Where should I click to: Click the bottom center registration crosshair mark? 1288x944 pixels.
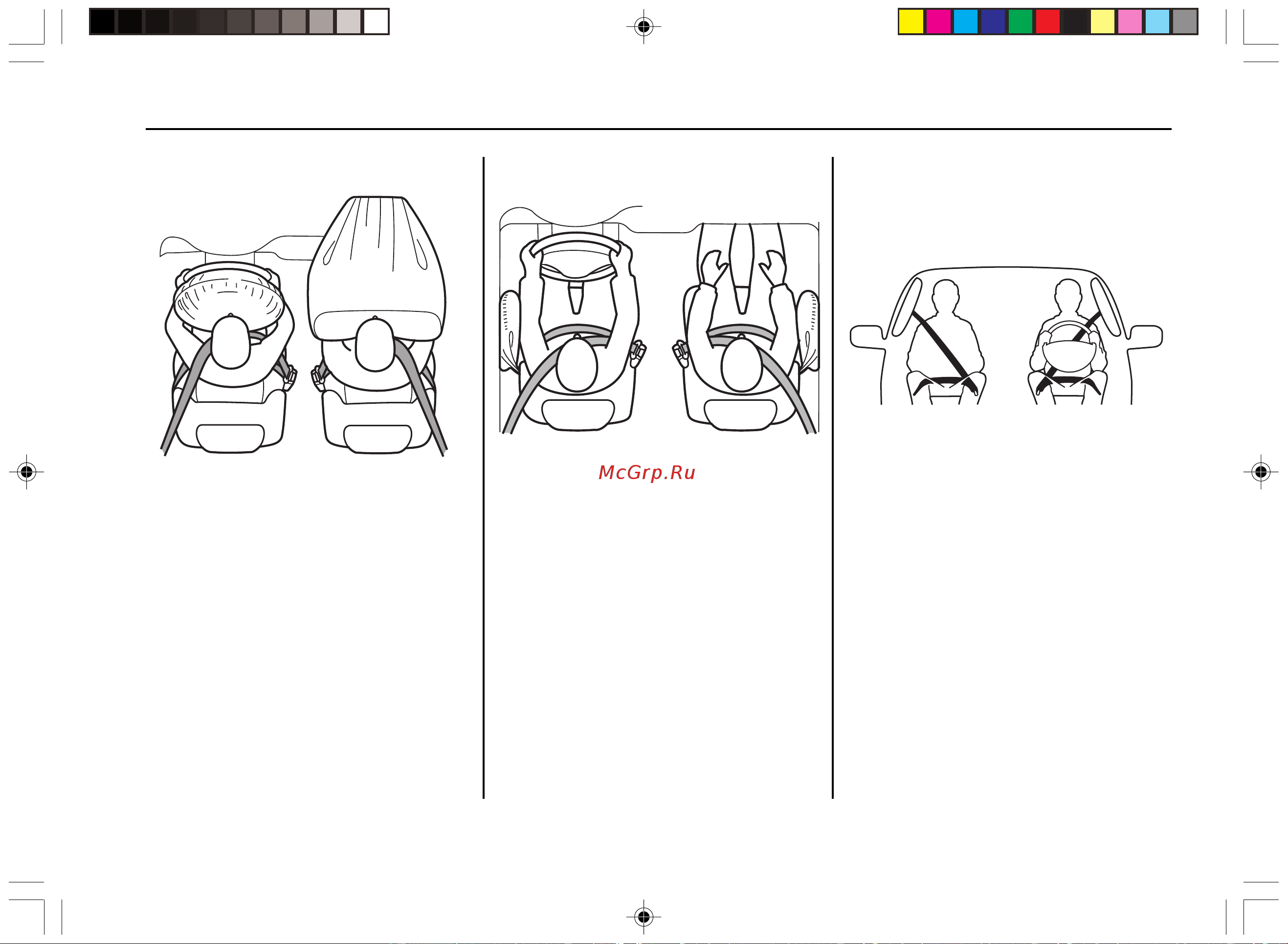tap(644, 917)
